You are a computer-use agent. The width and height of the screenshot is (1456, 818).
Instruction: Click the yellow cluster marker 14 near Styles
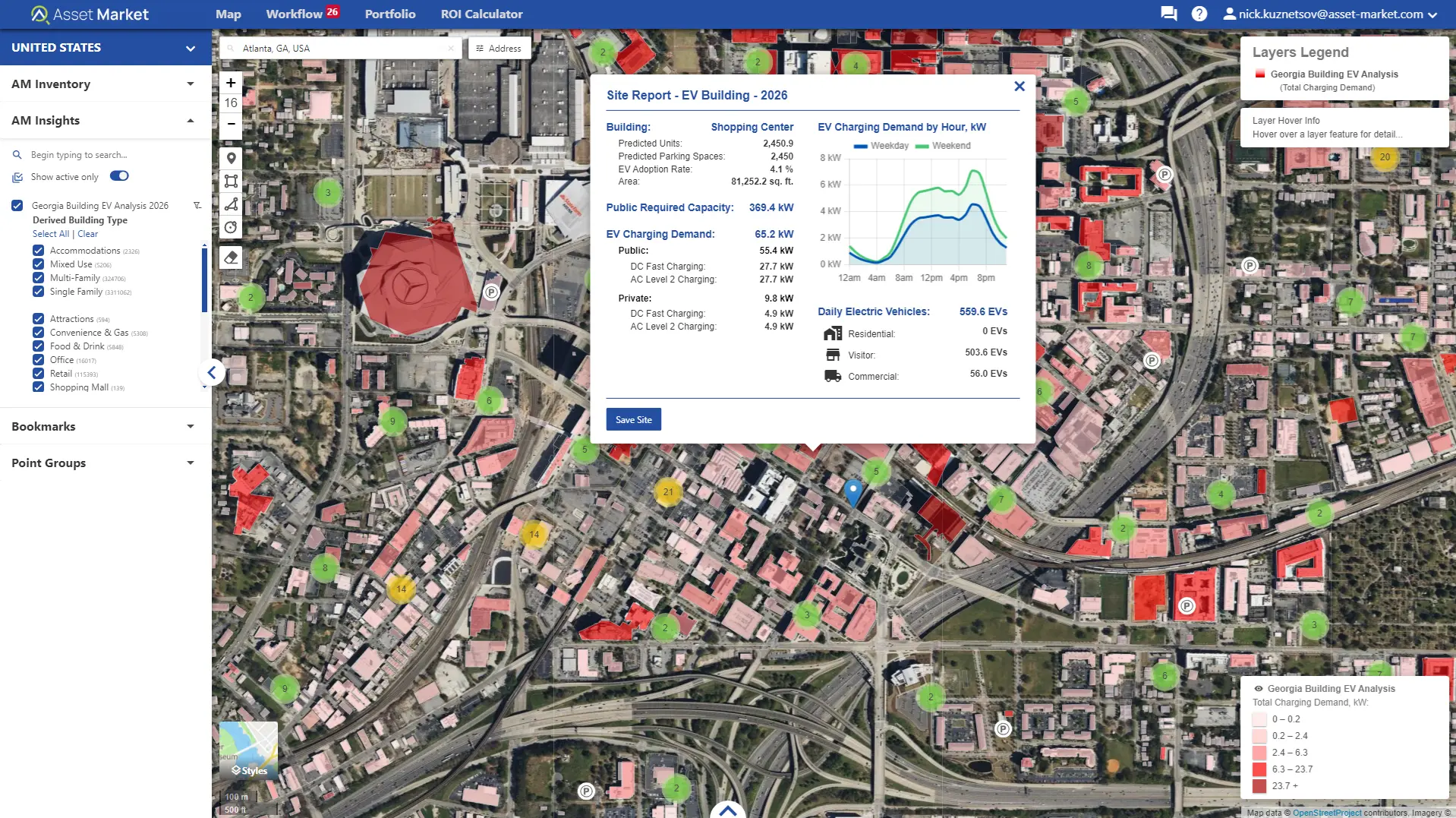coord(402,589)
